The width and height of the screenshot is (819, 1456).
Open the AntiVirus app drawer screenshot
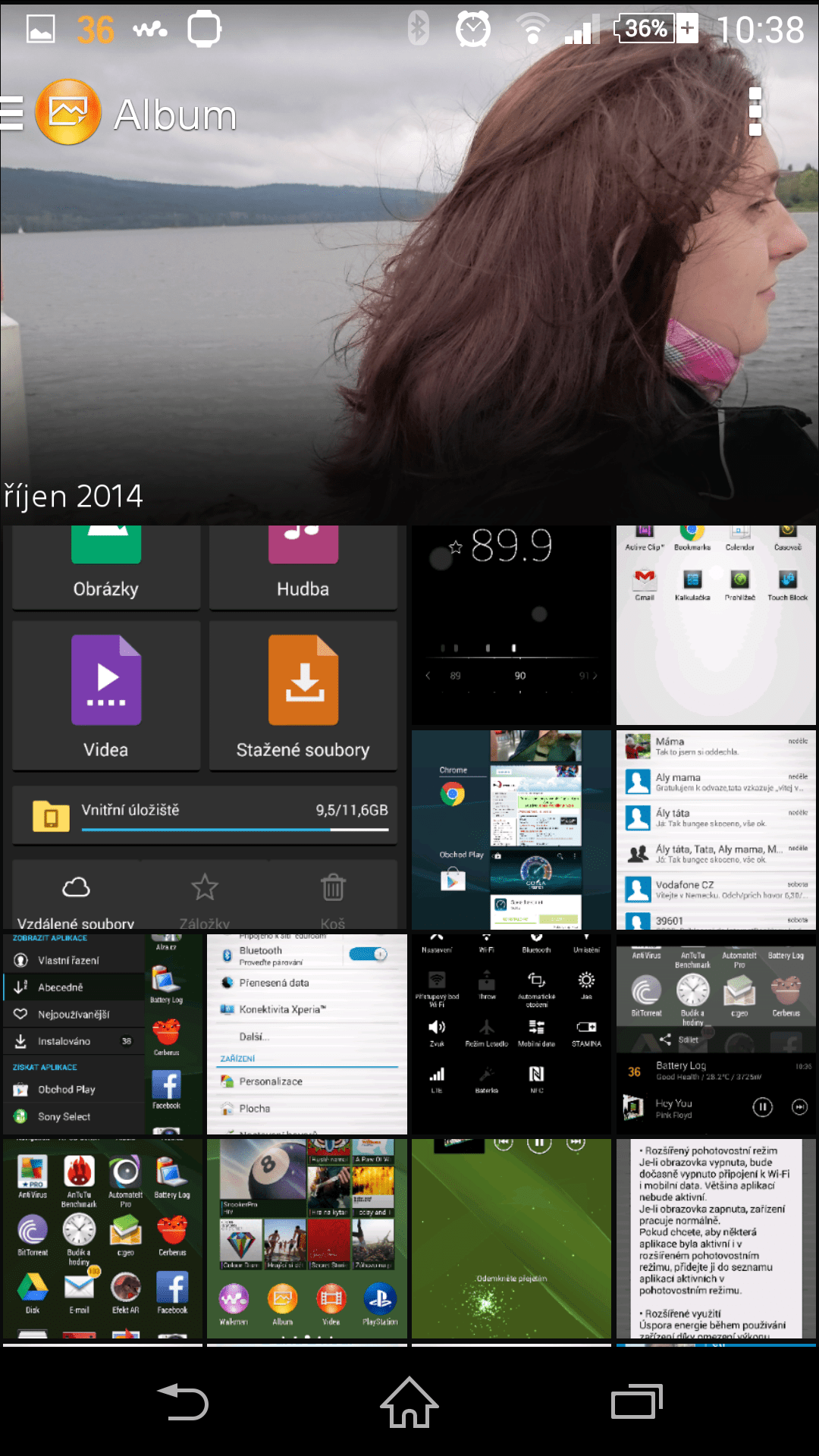(102, 1239)
